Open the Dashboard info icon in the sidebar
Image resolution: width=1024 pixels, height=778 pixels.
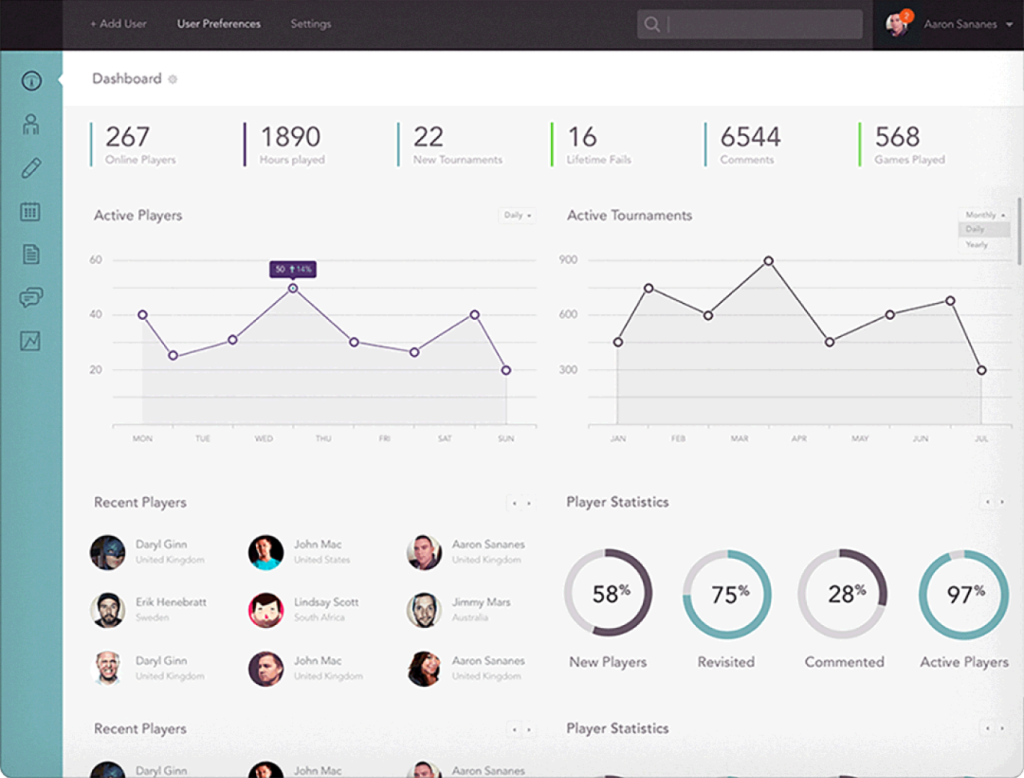tap(31, 81)
